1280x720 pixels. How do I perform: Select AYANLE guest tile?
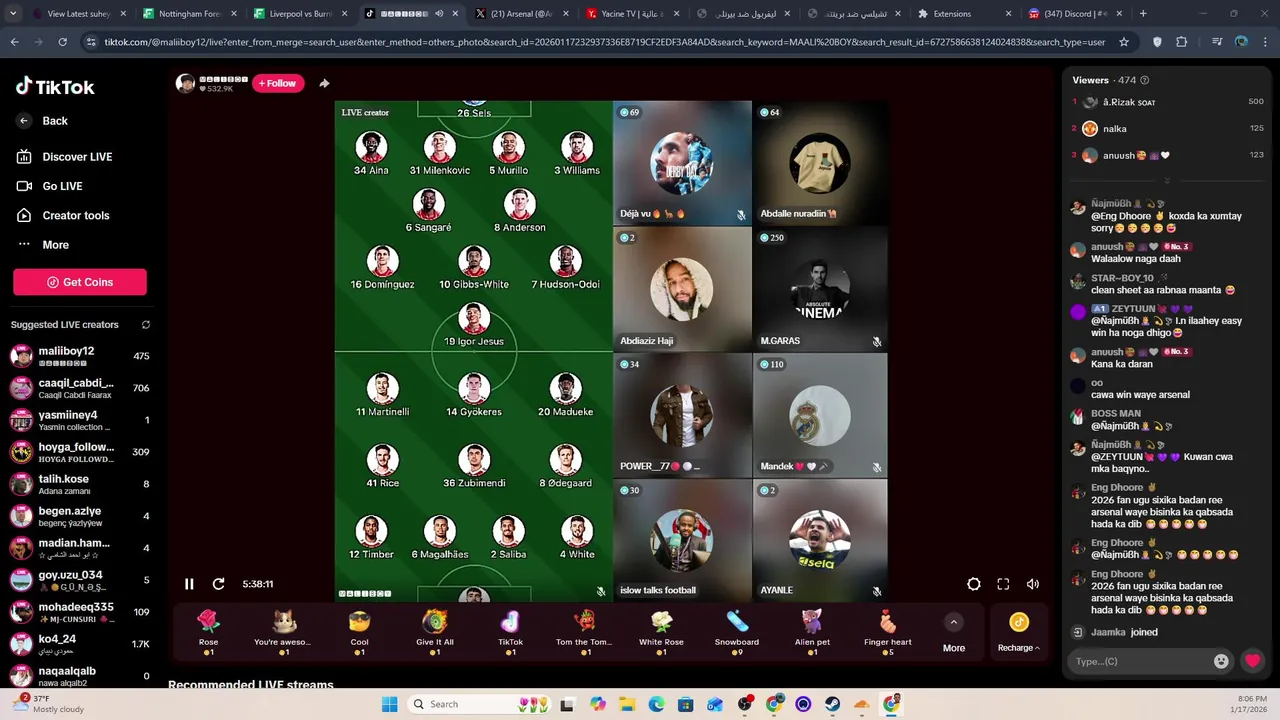pos(820,540)
